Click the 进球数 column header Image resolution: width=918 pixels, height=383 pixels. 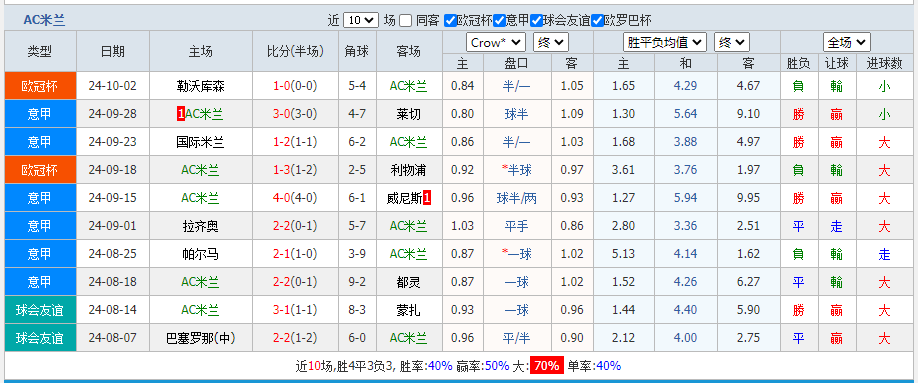pyautogui.click(x=884, y=63)
